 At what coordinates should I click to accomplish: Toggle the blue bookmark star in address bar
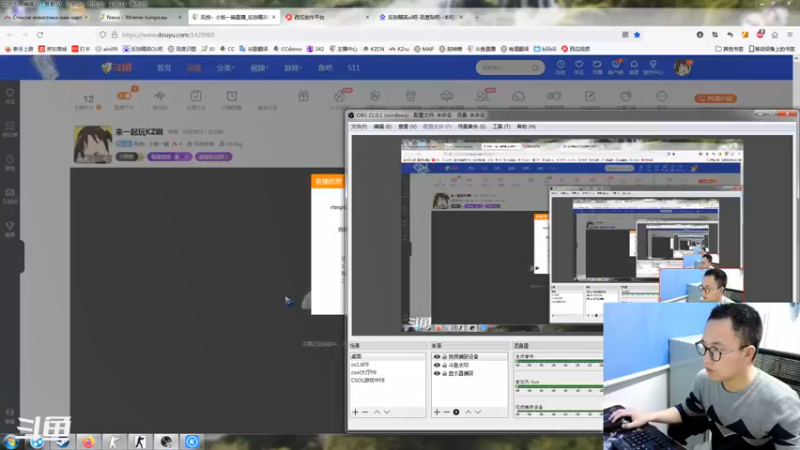(x=637, y=35)
